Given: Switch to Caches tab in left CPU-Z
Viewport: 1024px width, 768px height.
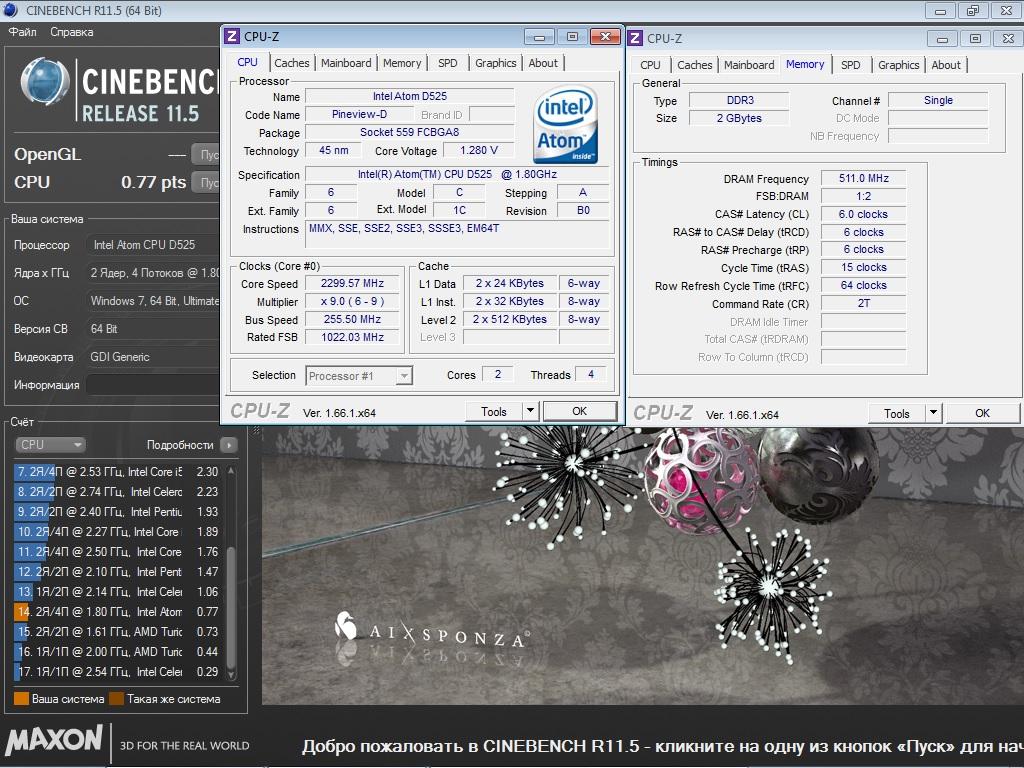Looking at the screenshot, I should tap(291, 63).
